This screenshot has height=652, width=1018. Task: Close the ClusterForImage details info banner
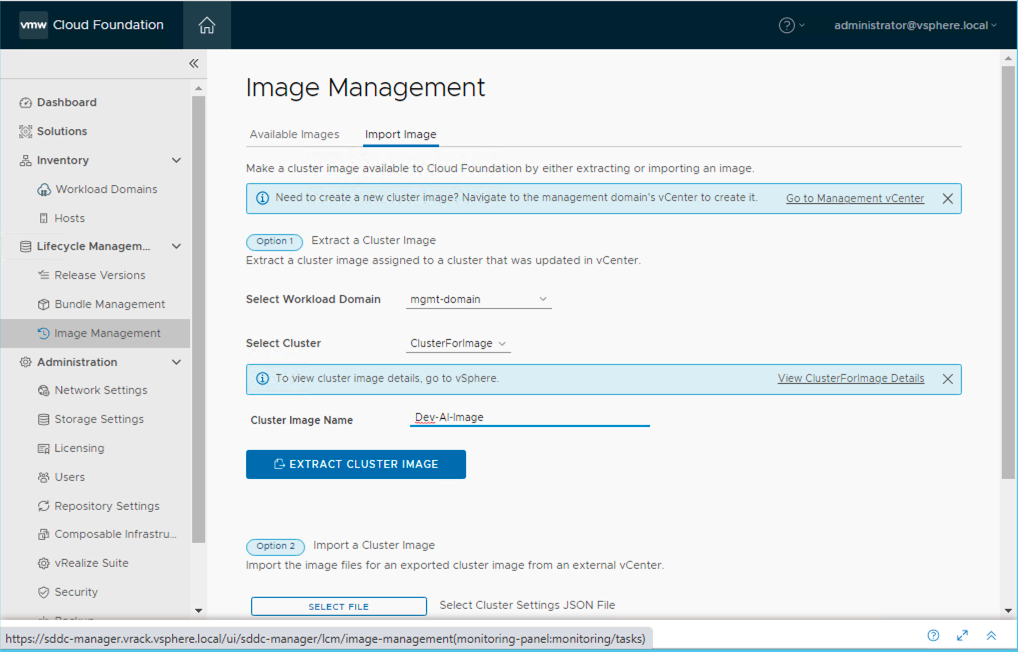tap(947, 379)
